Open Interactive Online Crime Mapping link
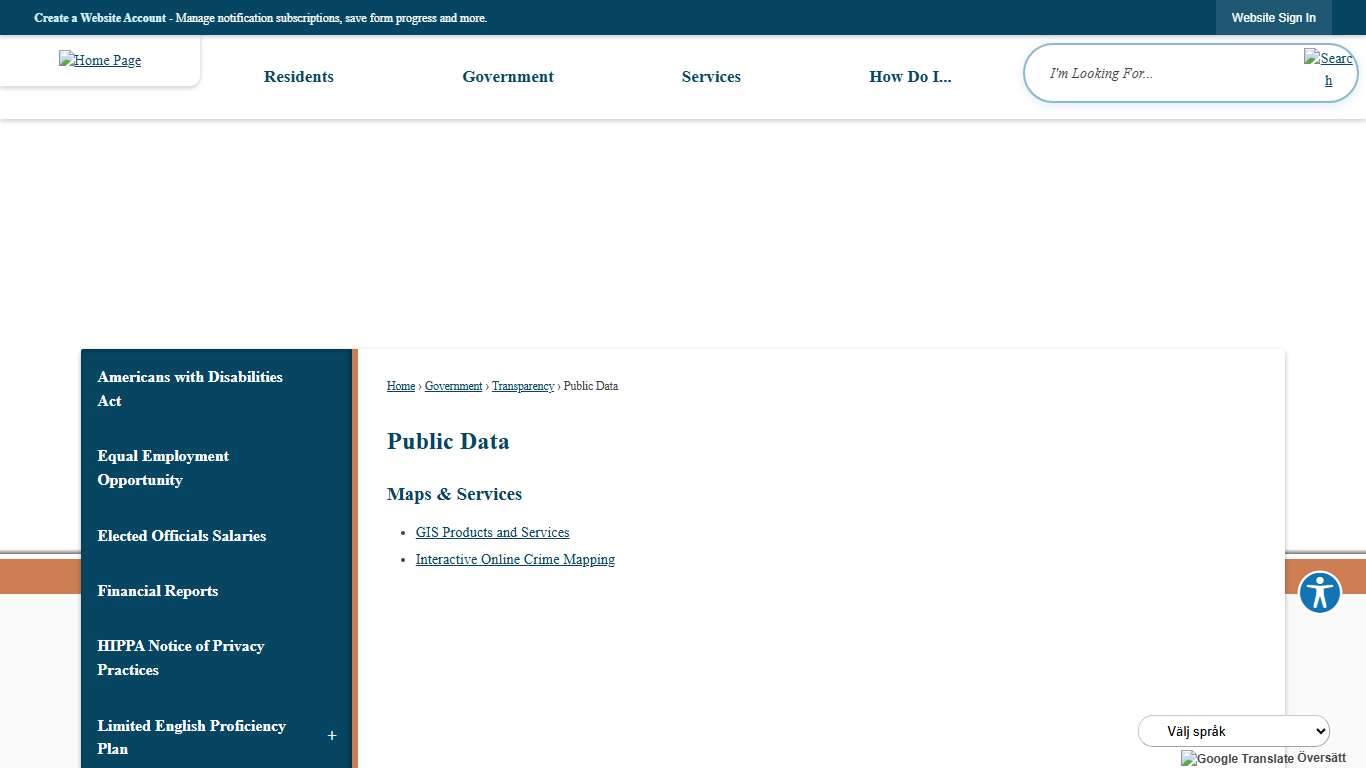Screen dimensions: 1366x768 tap(515, 560)
